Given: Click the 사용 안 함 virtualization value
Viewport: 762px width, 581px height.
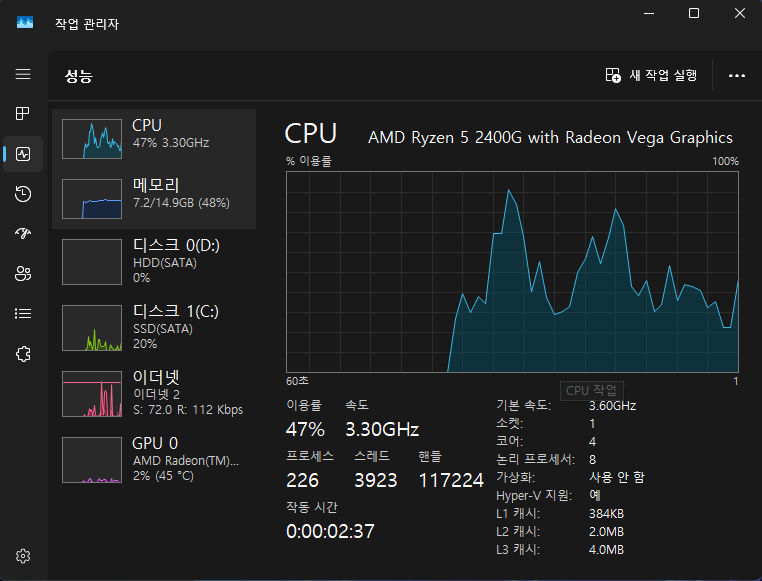Looking at the screenshot, I should 617,477.
